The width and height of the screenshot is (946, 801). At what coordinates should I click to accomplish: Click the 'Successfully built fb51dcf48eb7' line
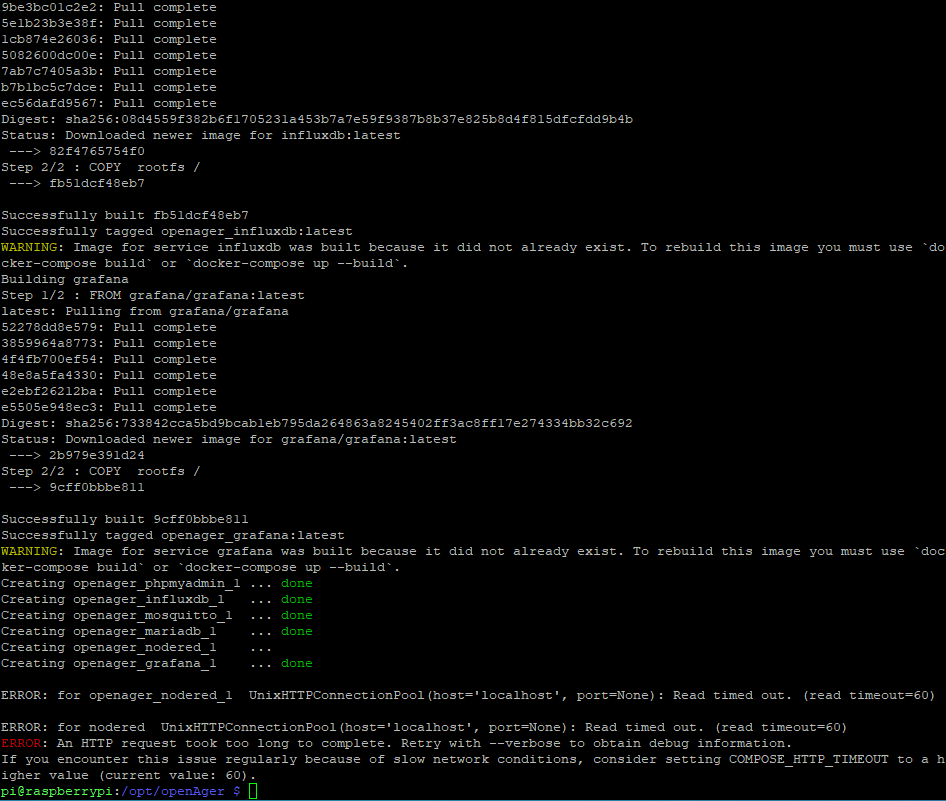pos(125,216)
